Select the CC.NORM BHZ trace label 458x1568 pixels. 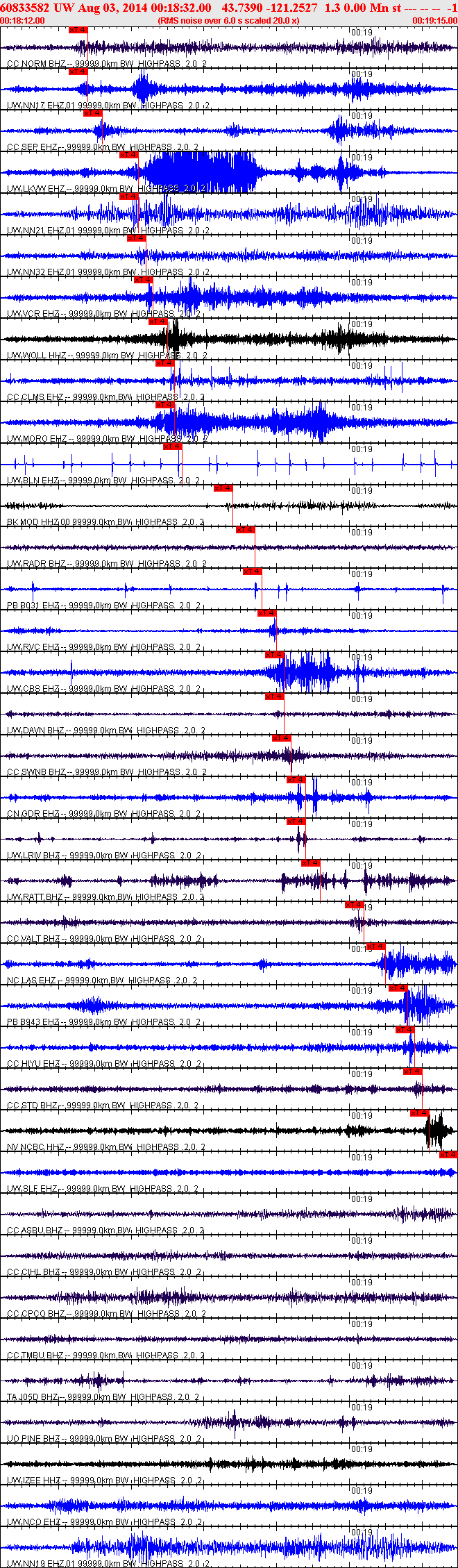pos(106,64)
